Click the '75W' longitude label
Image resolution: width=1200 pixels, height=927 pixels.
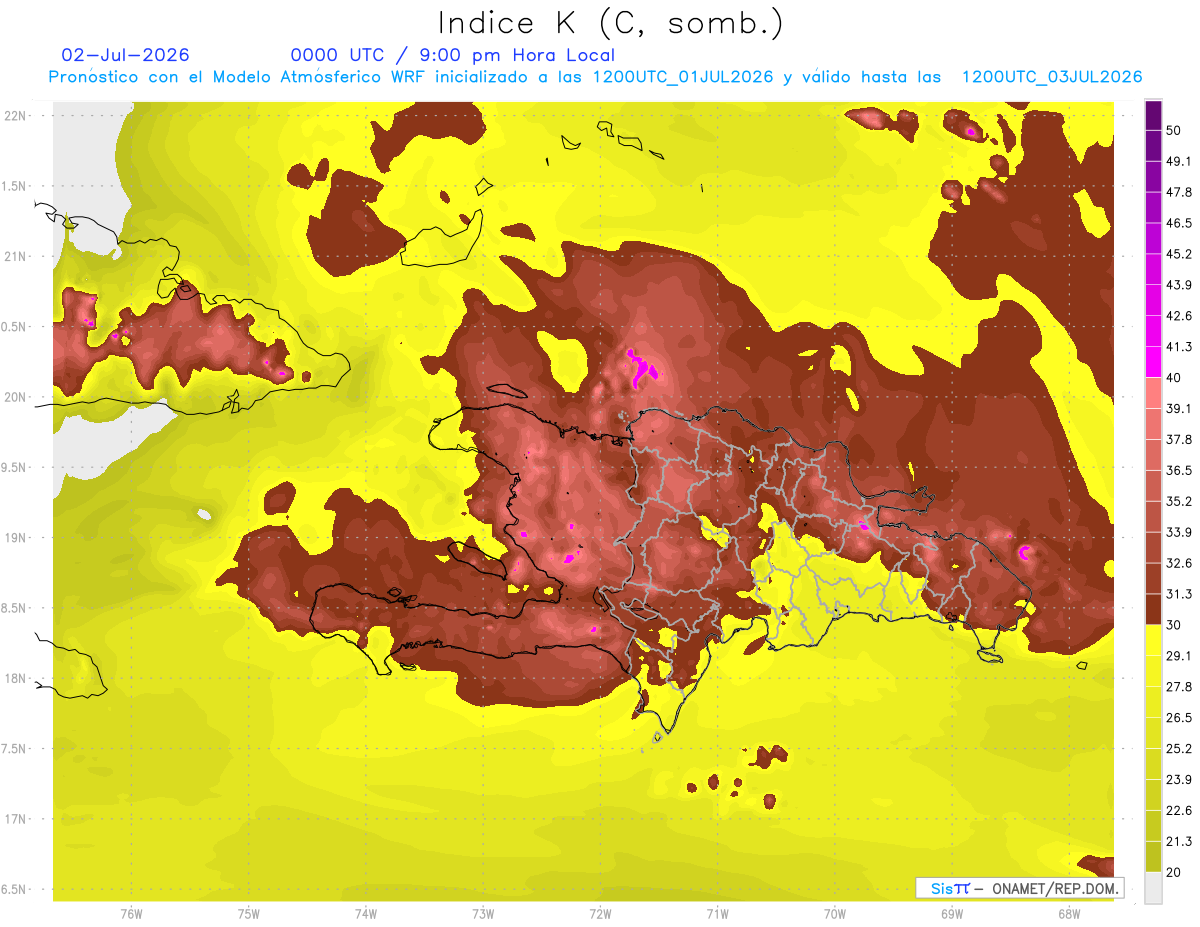click(248, 914)
